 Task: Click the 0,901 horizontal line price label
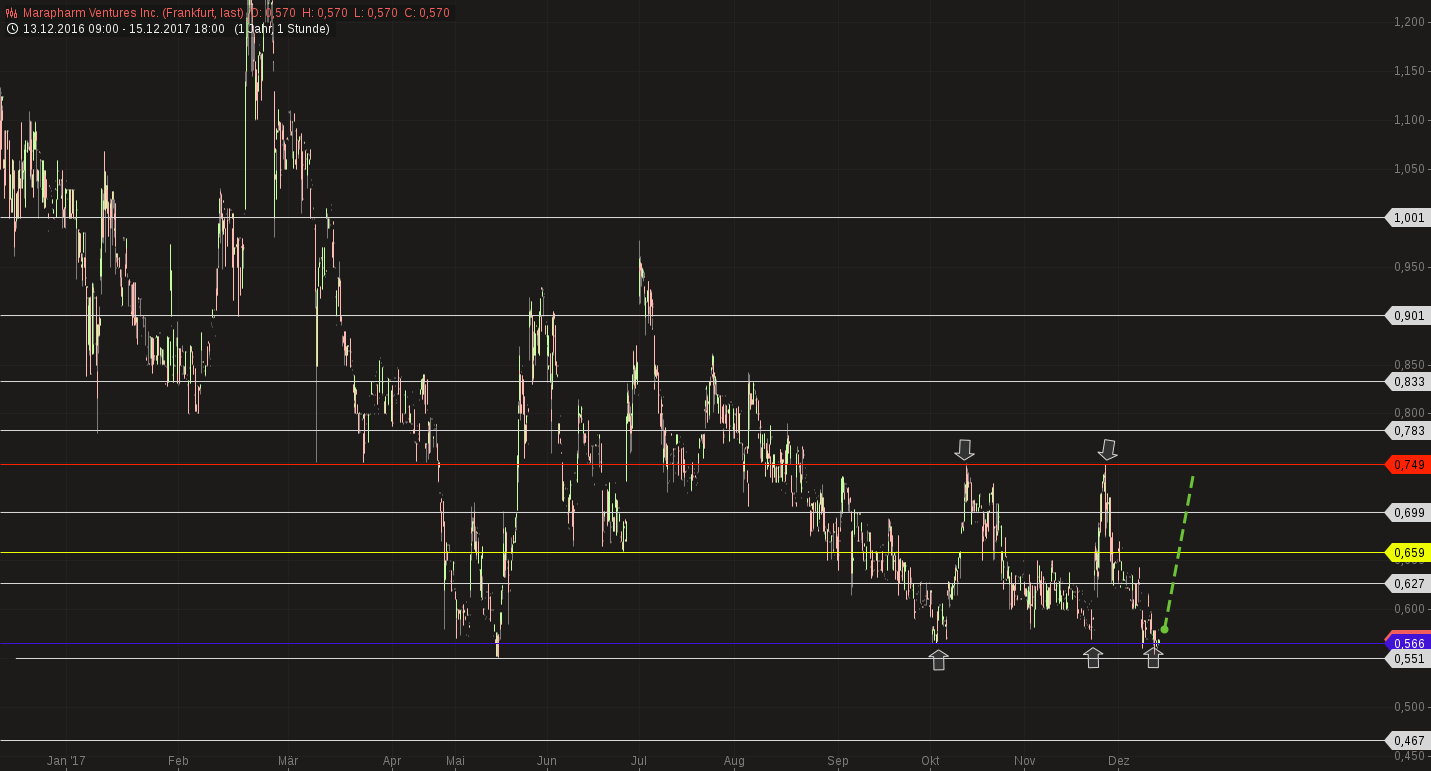(x=1408, y=315)
